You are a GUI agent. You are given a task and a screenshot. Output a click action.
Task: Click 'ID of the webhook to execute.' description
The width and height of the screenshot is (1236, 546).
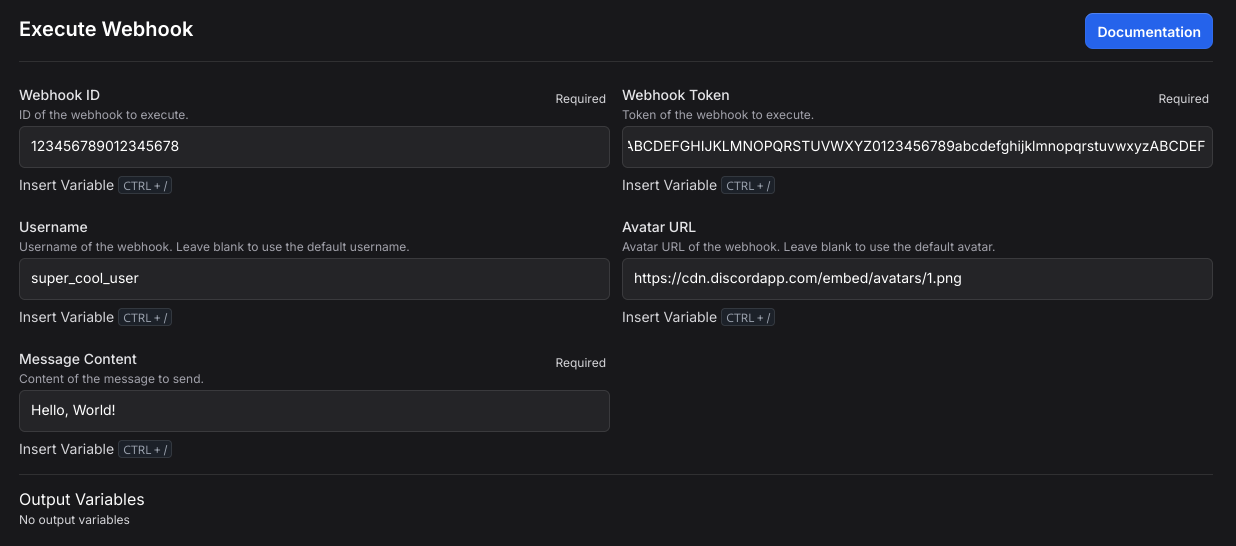[x=104, y=115]
